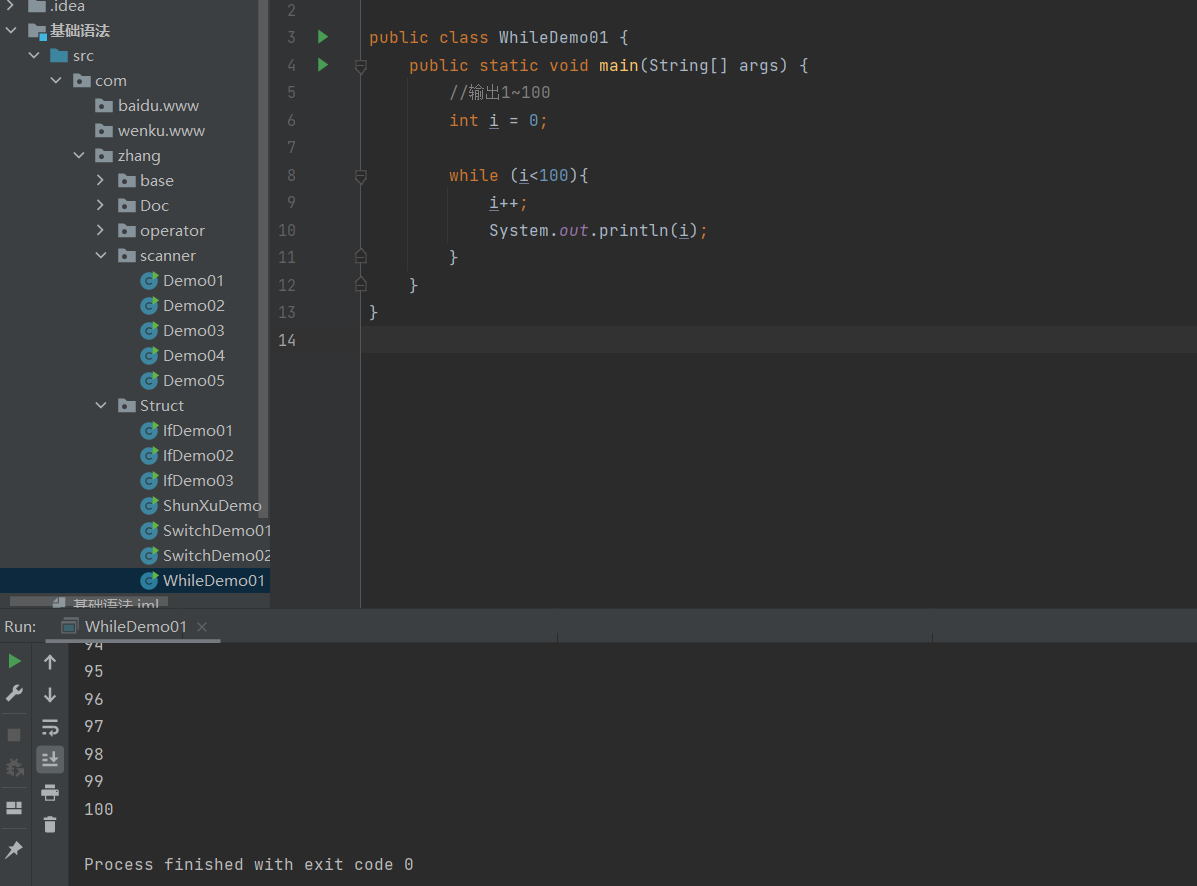1197x886 pixels.
Task: Collapse the scanner package
Action: click(101, 255)
